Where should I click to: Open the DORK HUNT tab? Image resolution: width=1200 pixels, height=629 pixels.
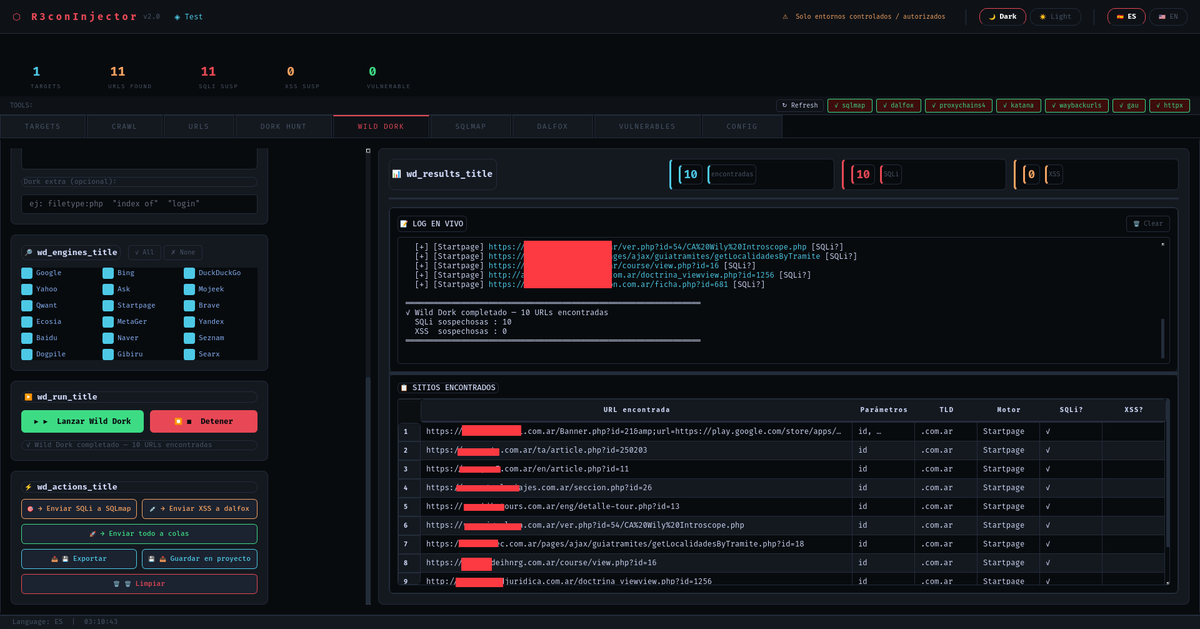click(x=283, y=127)
